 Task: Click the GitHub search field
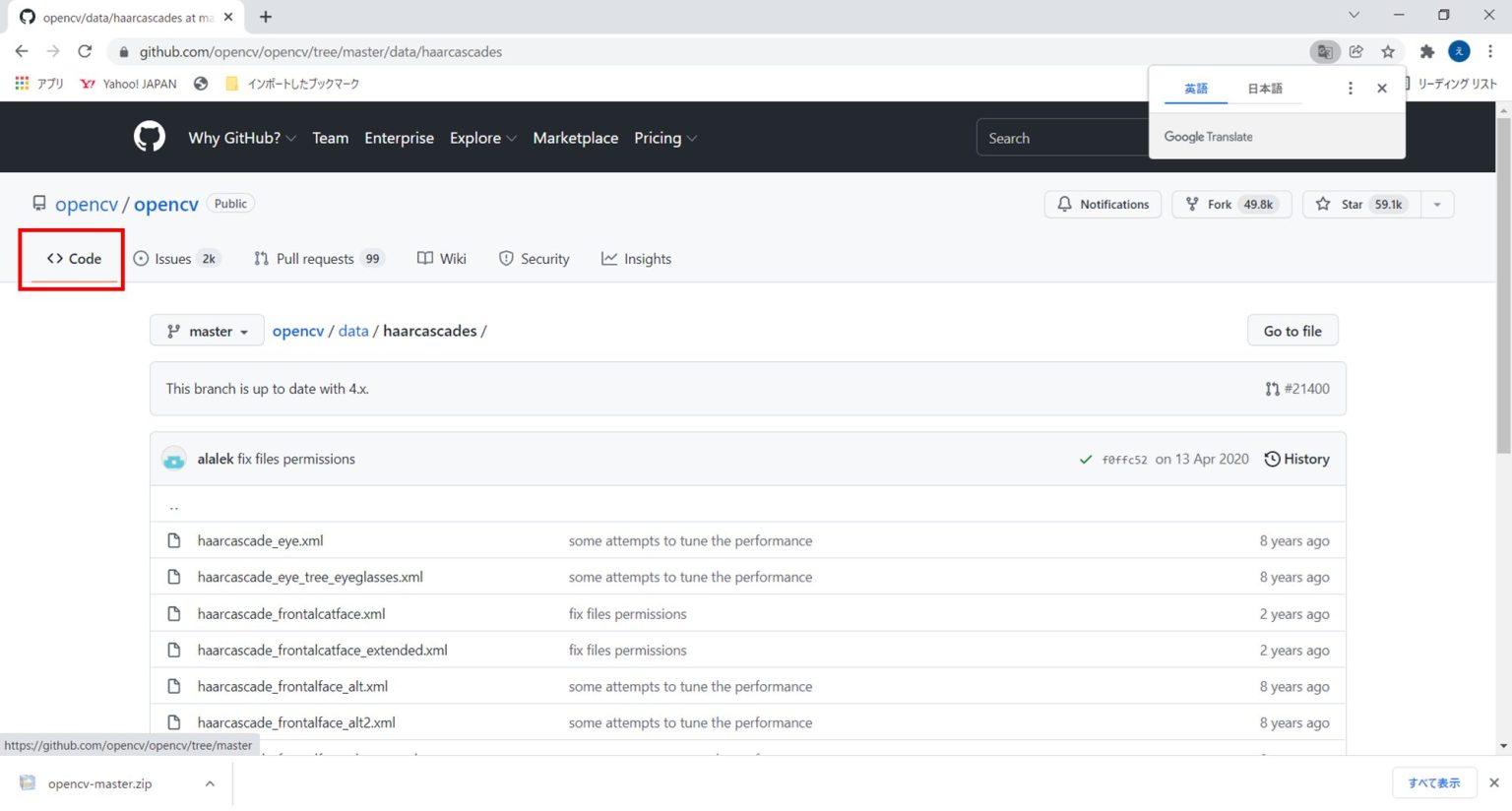coord(1061,139)
